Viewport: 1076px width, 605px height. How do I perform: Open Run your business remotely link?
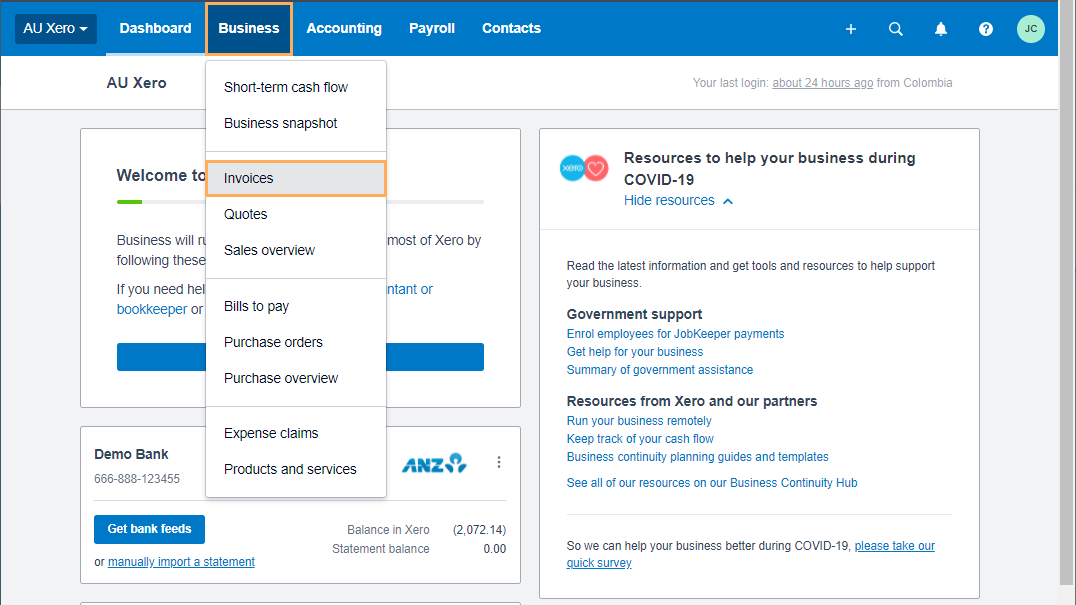coord(639,420)
